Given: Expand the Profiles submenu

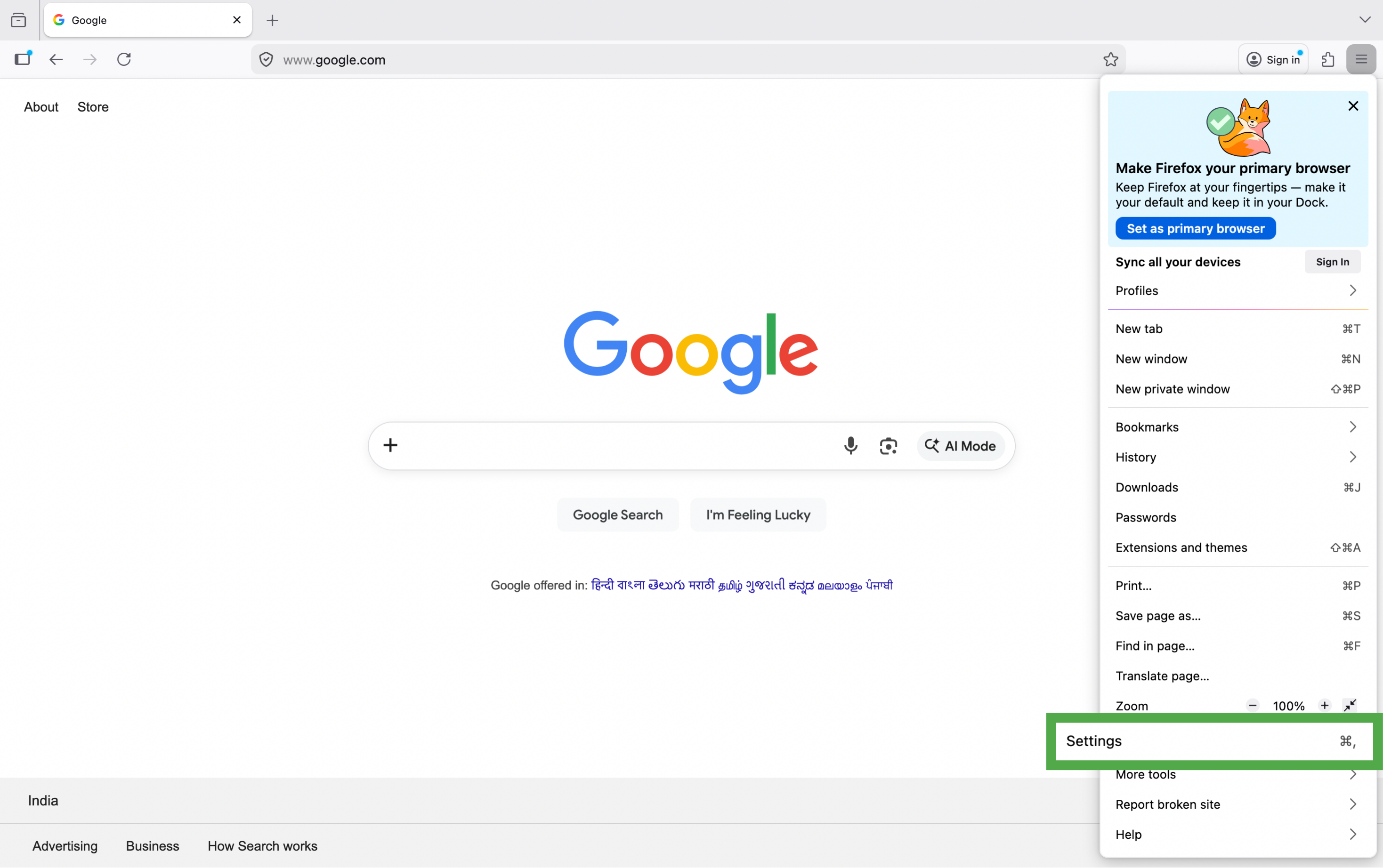Looking at the screenshot, I should click(1238, 290).
